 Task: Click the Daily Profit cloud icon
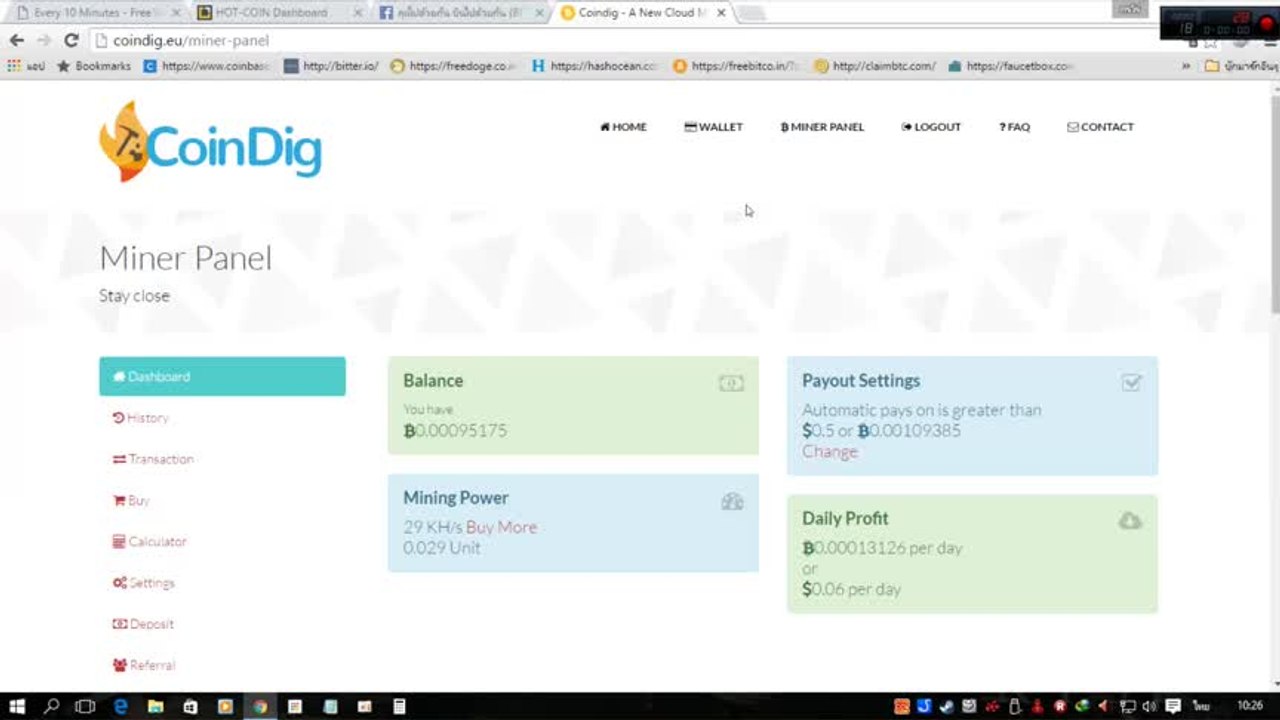click(x=1130, y=521)
